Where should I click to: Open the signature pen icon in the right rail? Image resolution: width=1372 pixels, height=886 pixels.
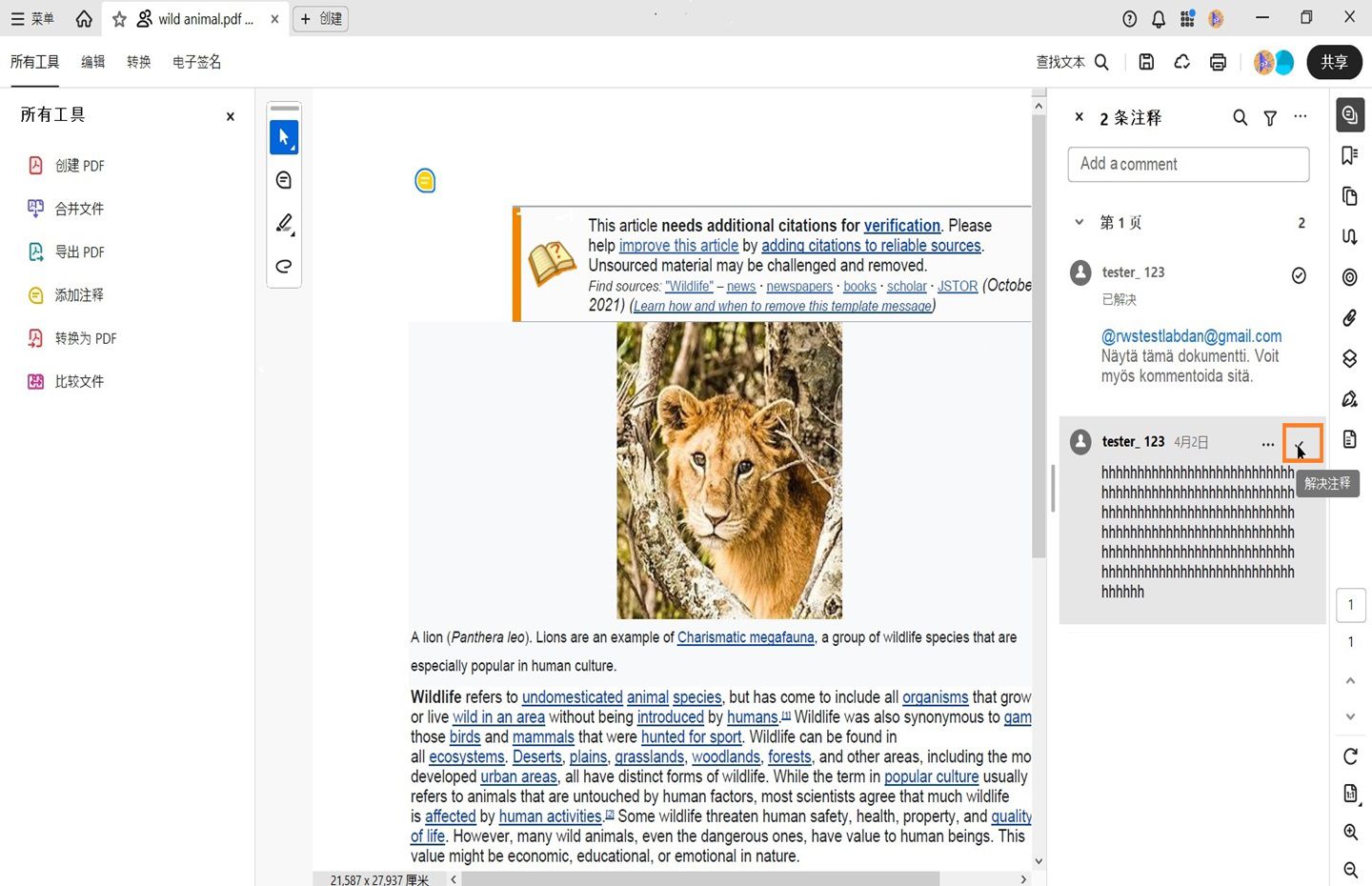tap(1350, 398)
